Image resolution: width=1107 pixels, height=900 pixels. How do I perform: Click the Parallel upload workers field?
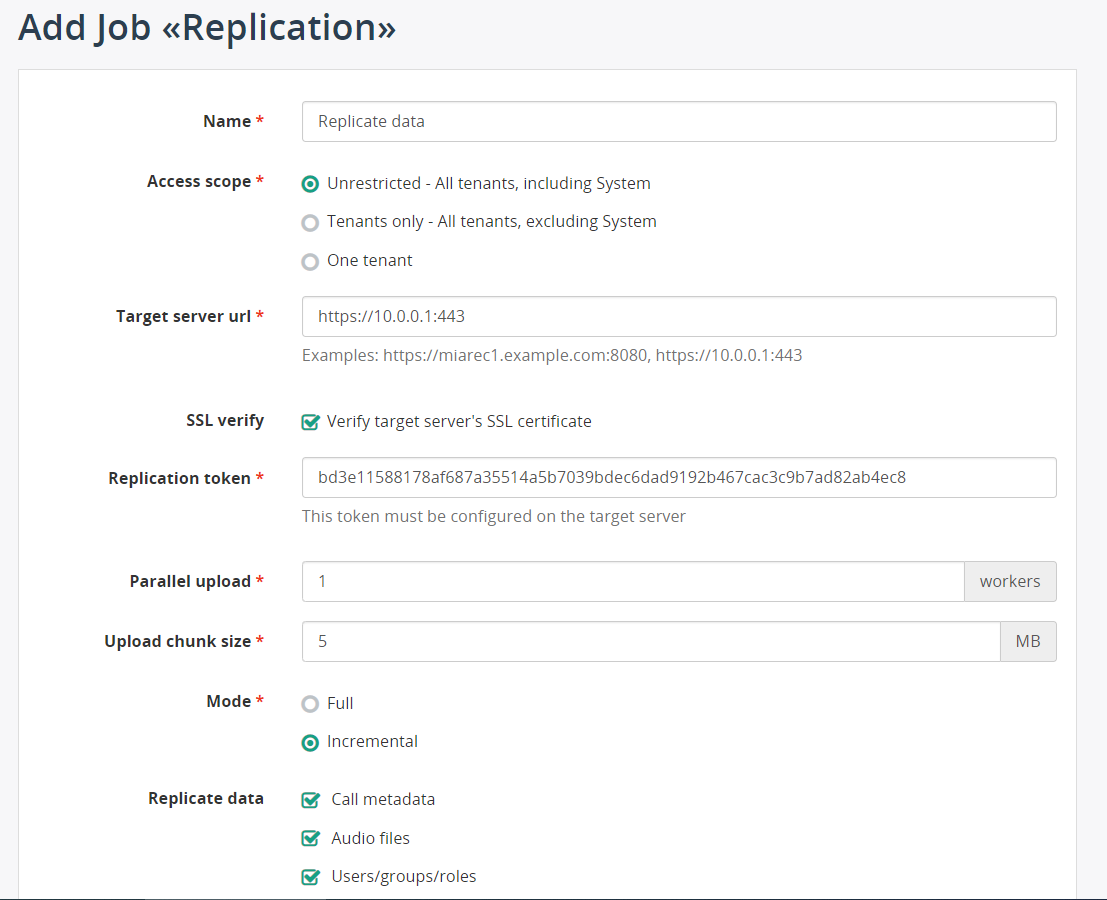(x=633, y=582)
